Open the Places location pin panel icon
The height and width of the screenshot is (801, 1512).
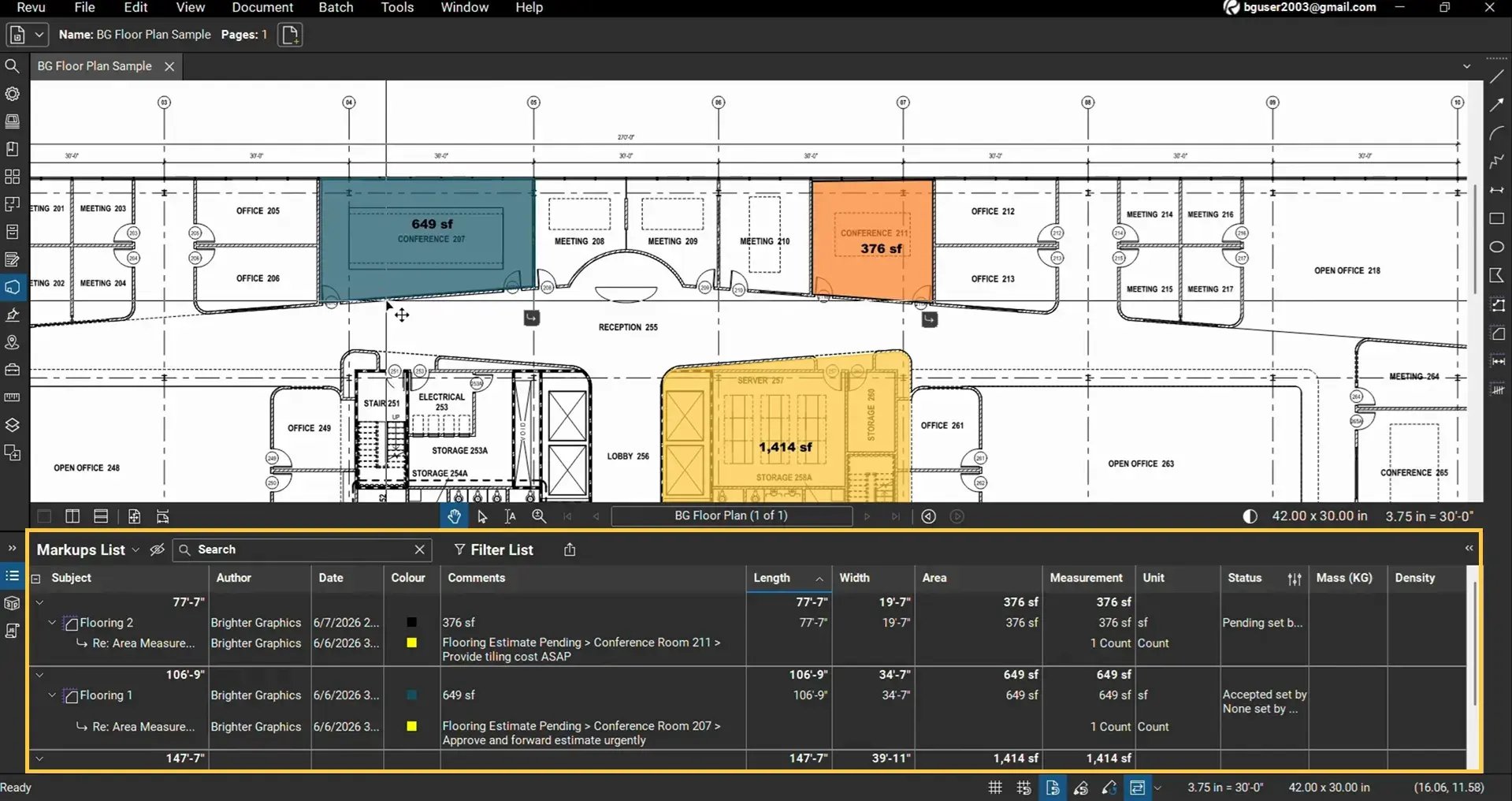[12, 342]
